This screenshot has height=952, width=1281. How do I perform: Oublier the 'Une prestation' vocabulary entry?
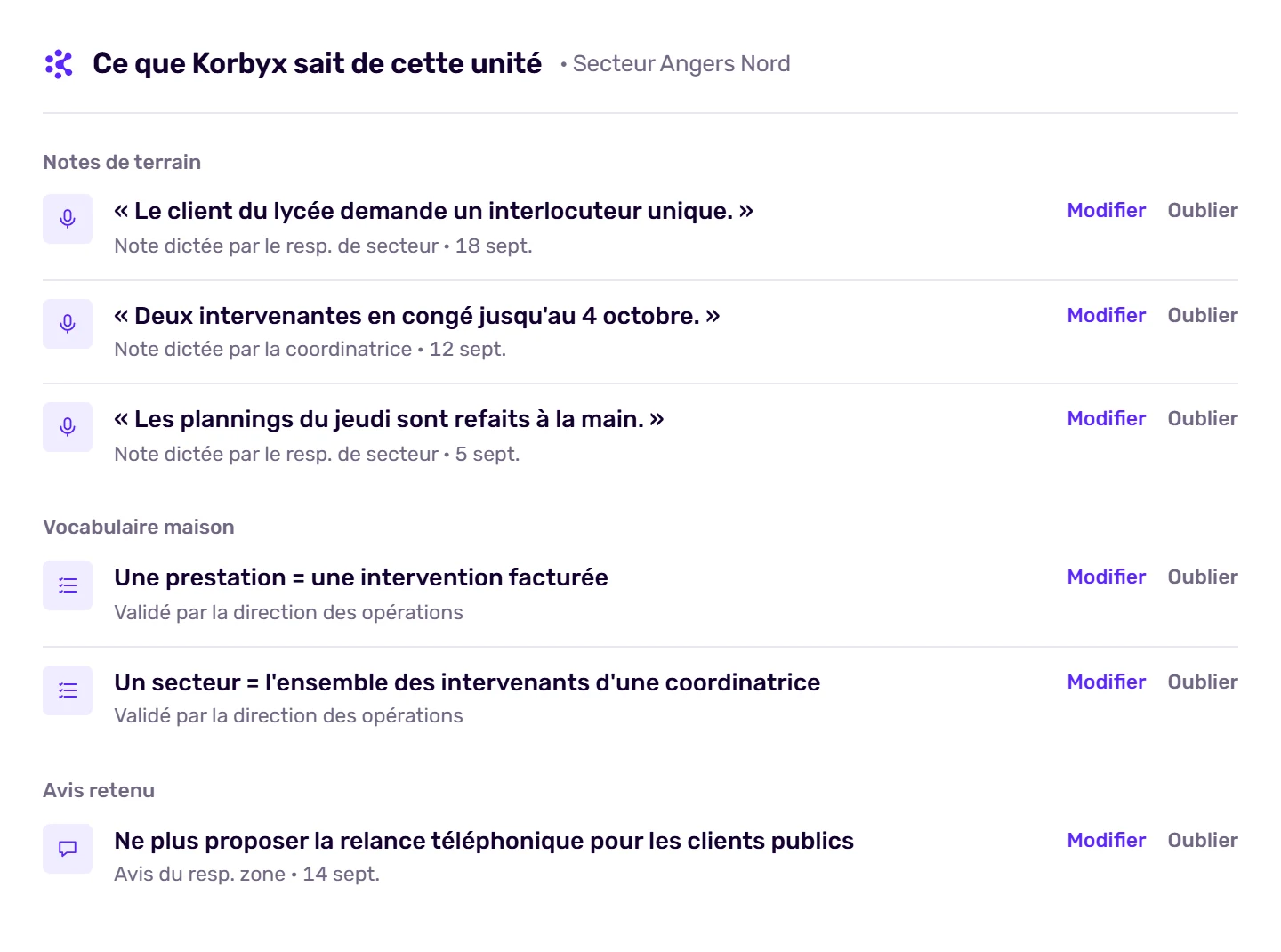(1203, 577)
